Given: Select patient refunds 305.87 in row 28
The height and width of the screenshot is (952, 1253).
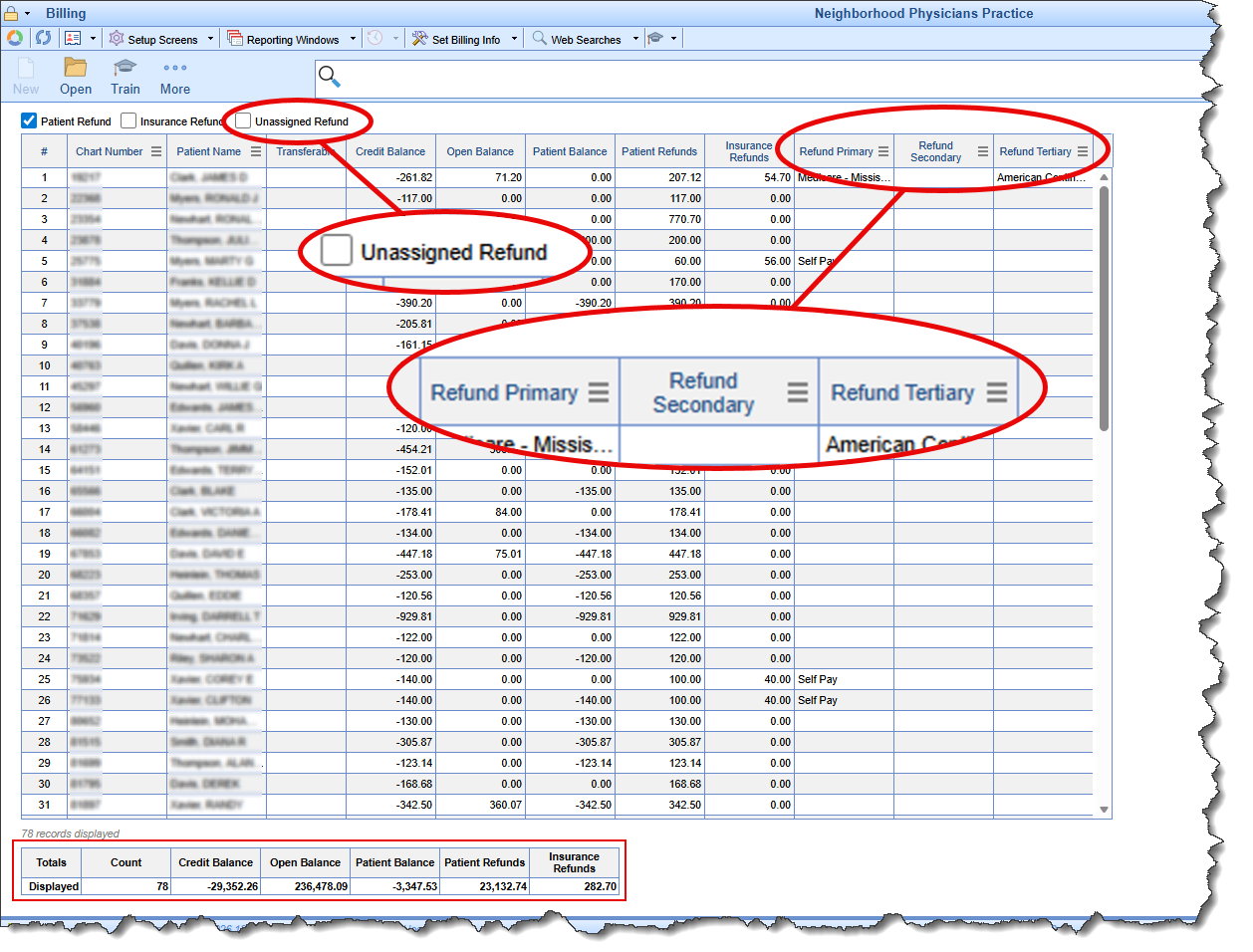Looking at the screenshot, I should pos(659,742).
